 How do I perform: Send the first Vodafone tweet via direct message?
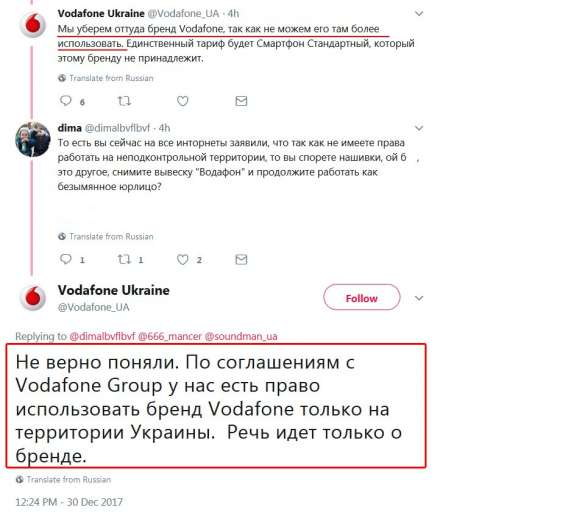pos(241,101)
